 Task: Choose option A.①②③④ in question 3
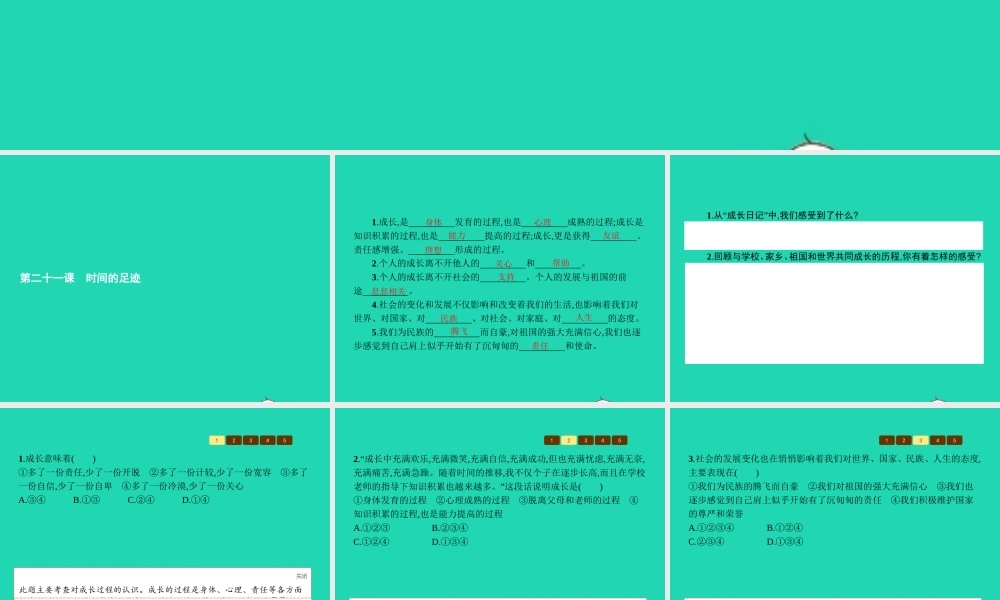[711, 528]
